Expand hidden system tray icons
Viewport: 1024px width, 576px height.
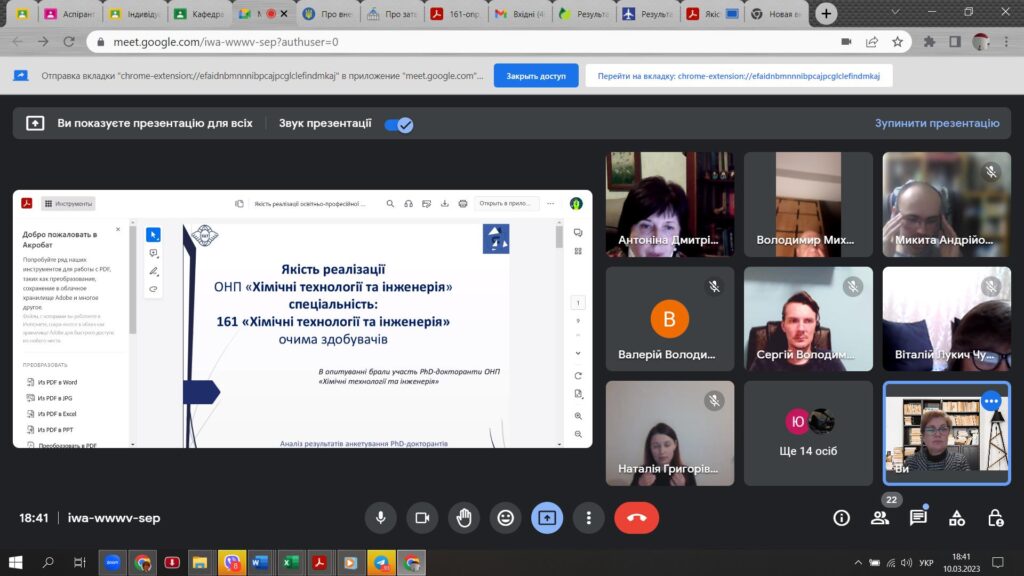point(858,562)
